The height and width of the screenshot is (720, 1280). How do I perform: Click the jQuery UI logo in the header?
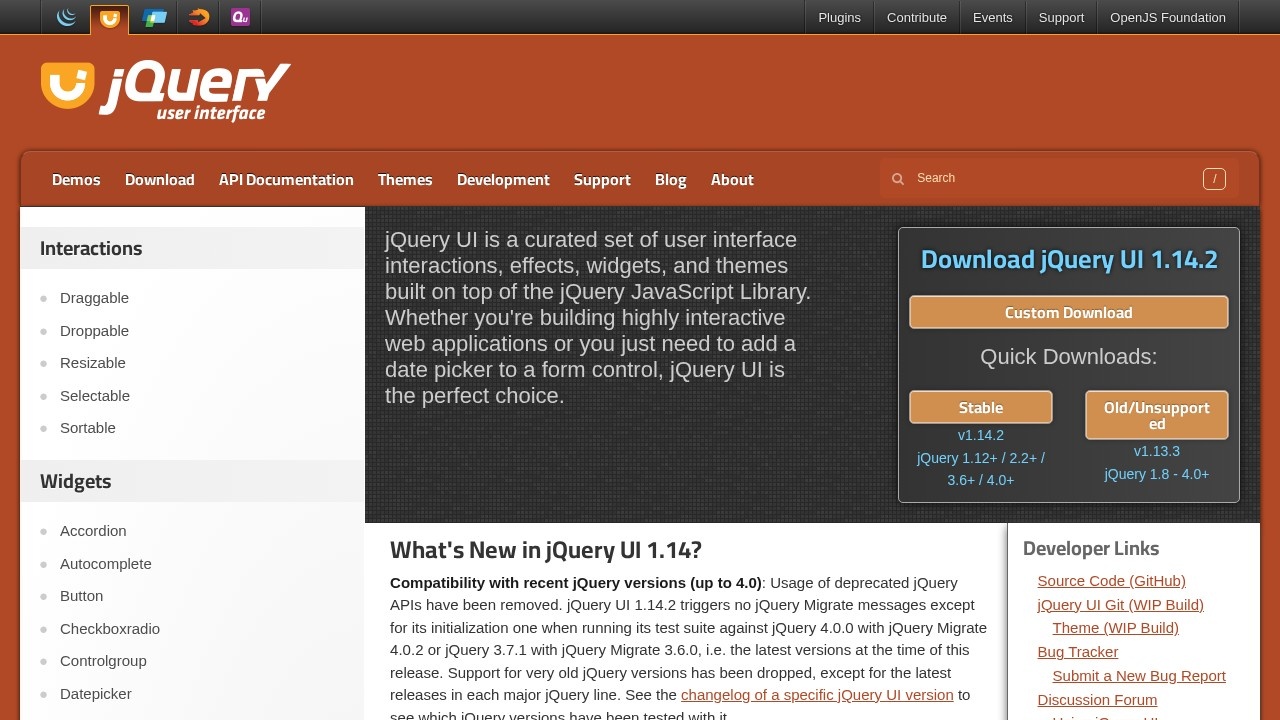pos(164,88)
